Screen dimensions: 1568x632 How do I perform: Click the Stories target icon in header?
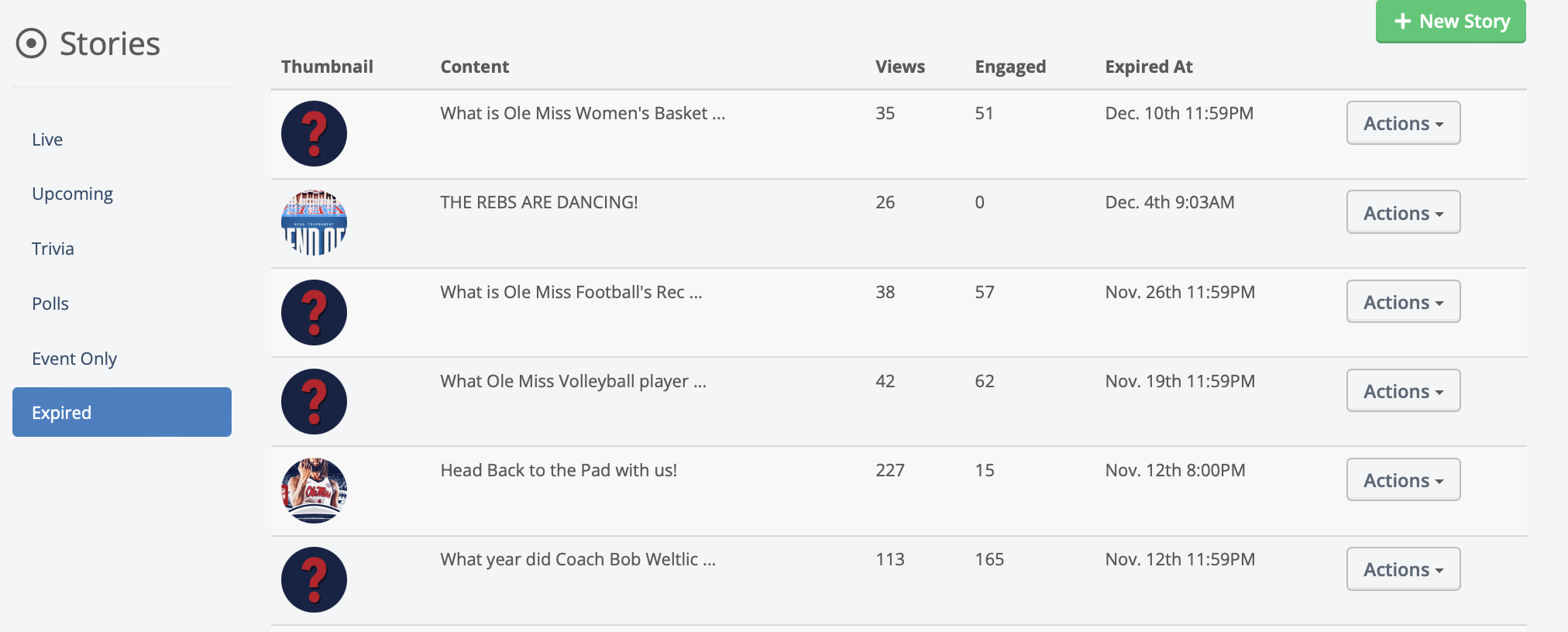tap(31, 43)
